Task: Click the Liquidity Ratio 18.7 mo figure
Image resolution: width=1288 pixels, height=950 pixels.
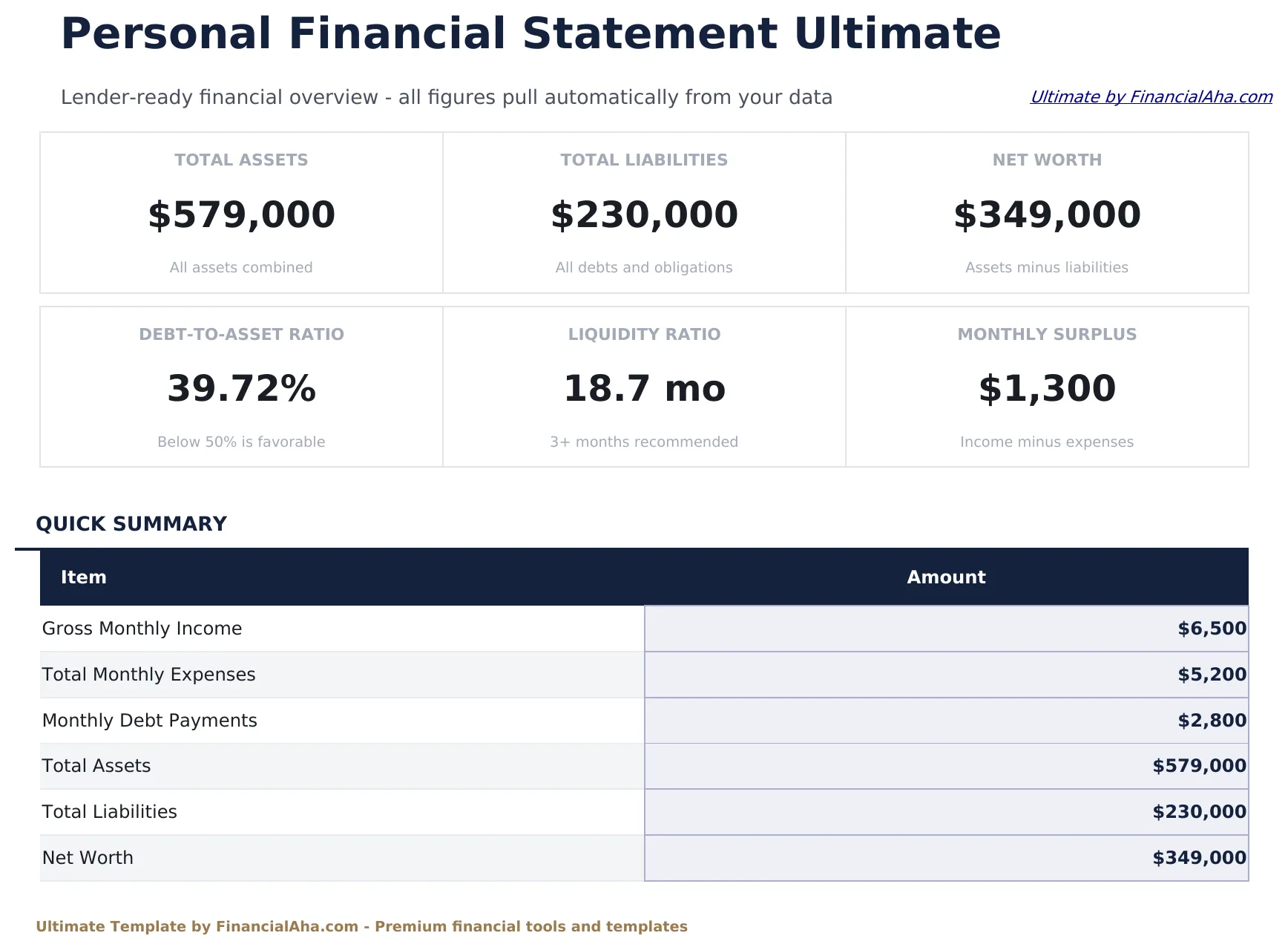Action: pyautogui.click(x=644, y=387)
